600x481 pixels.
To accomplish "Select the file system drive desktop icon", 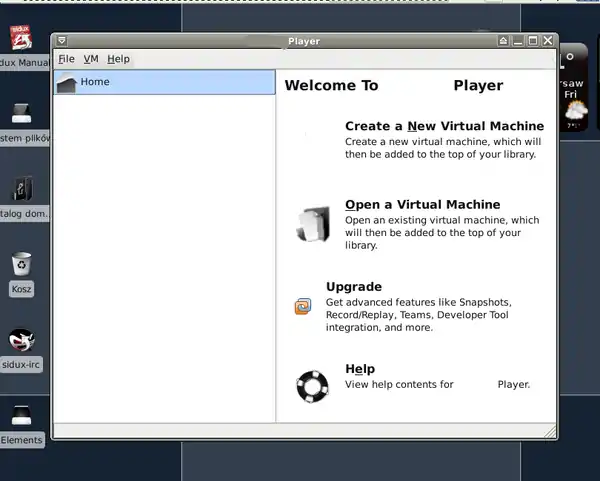I will [21, 113].
